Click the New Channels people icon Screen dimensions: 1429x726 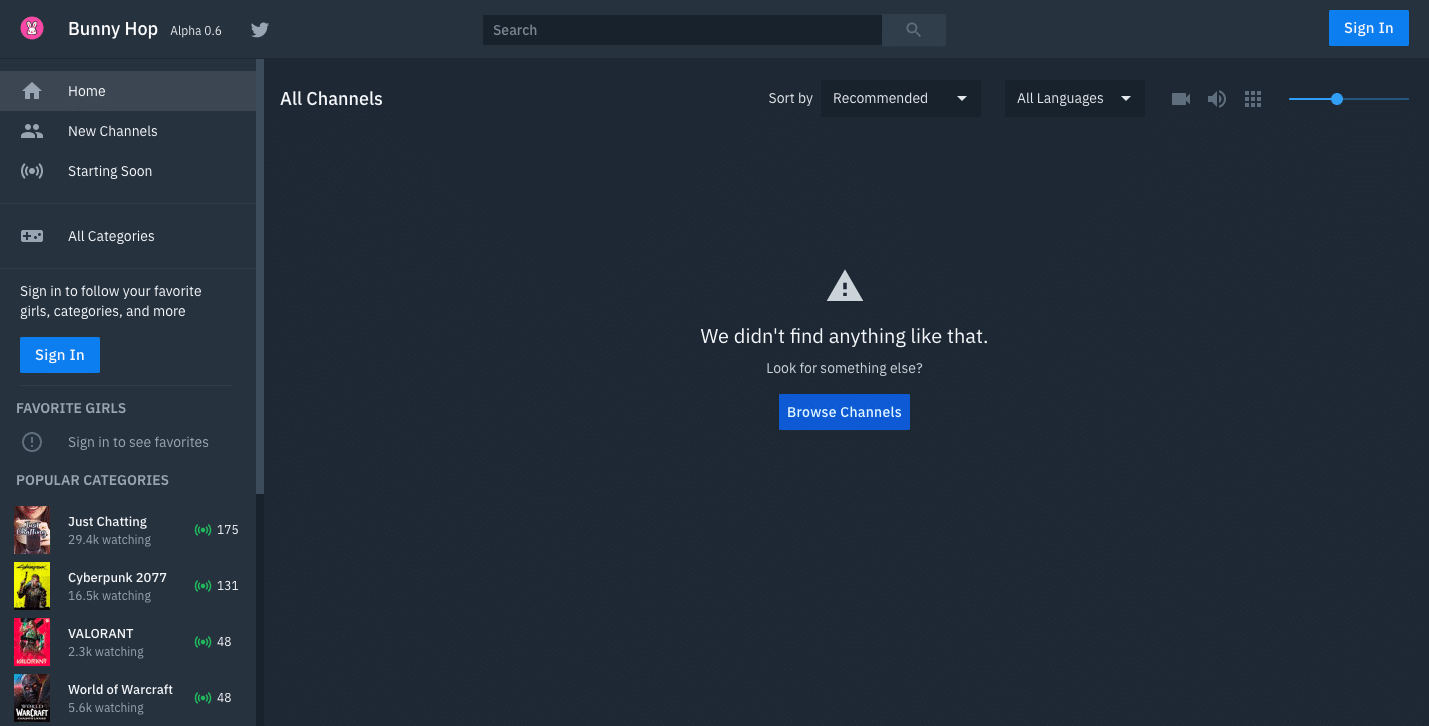tap(32, 131)
